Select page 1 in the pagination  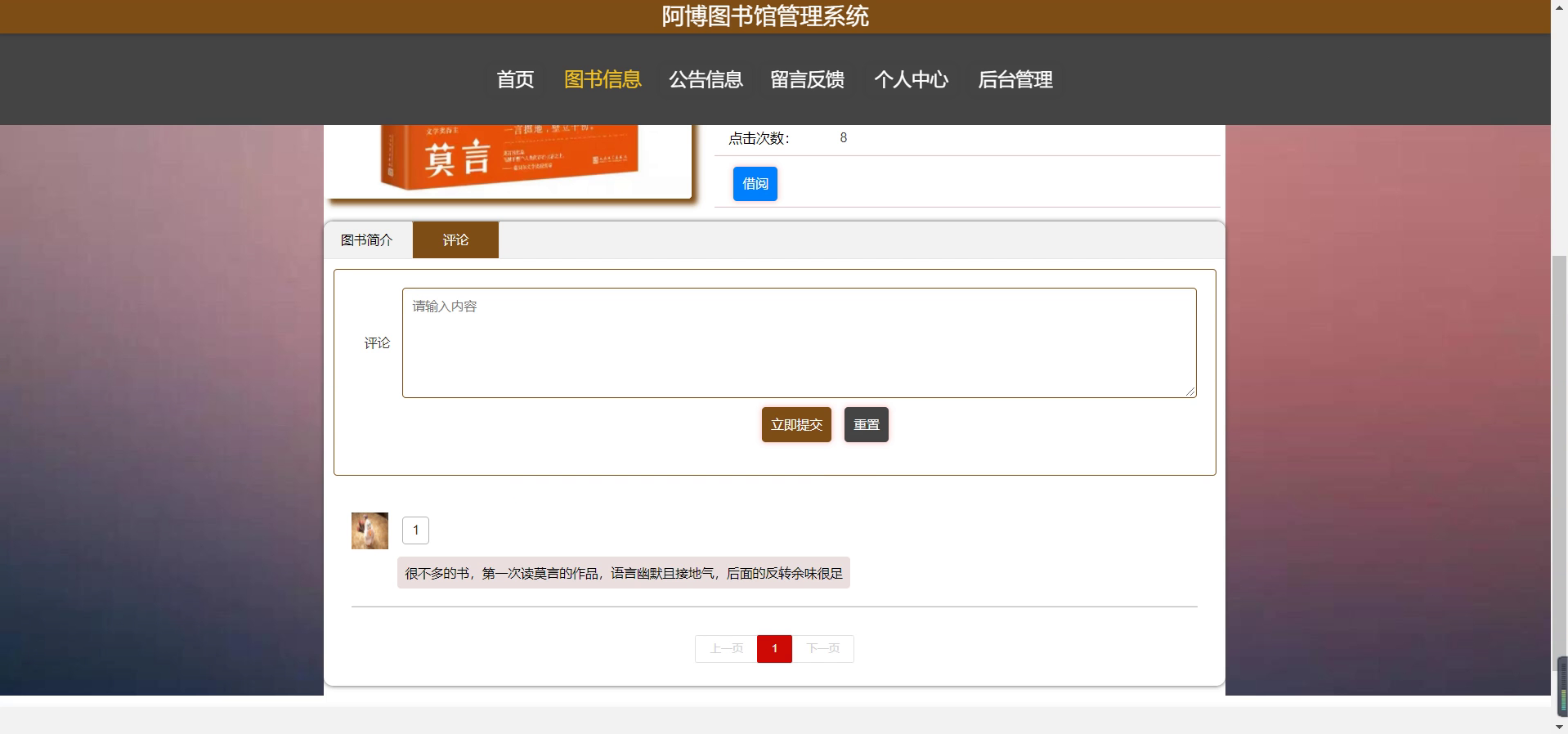point(774,649)
